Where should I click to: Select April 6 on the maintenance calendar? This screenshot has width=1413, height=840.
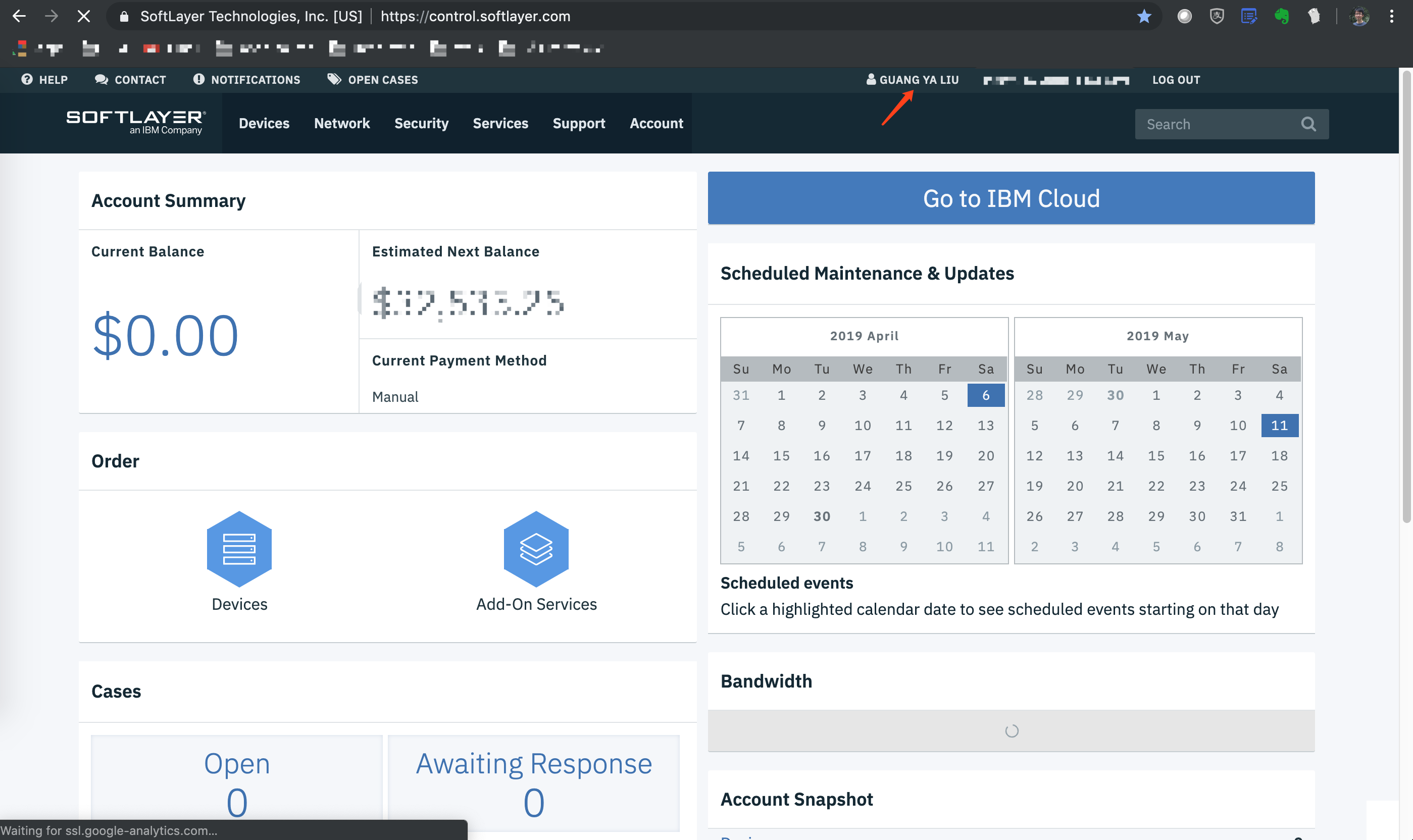coord(985,395)
